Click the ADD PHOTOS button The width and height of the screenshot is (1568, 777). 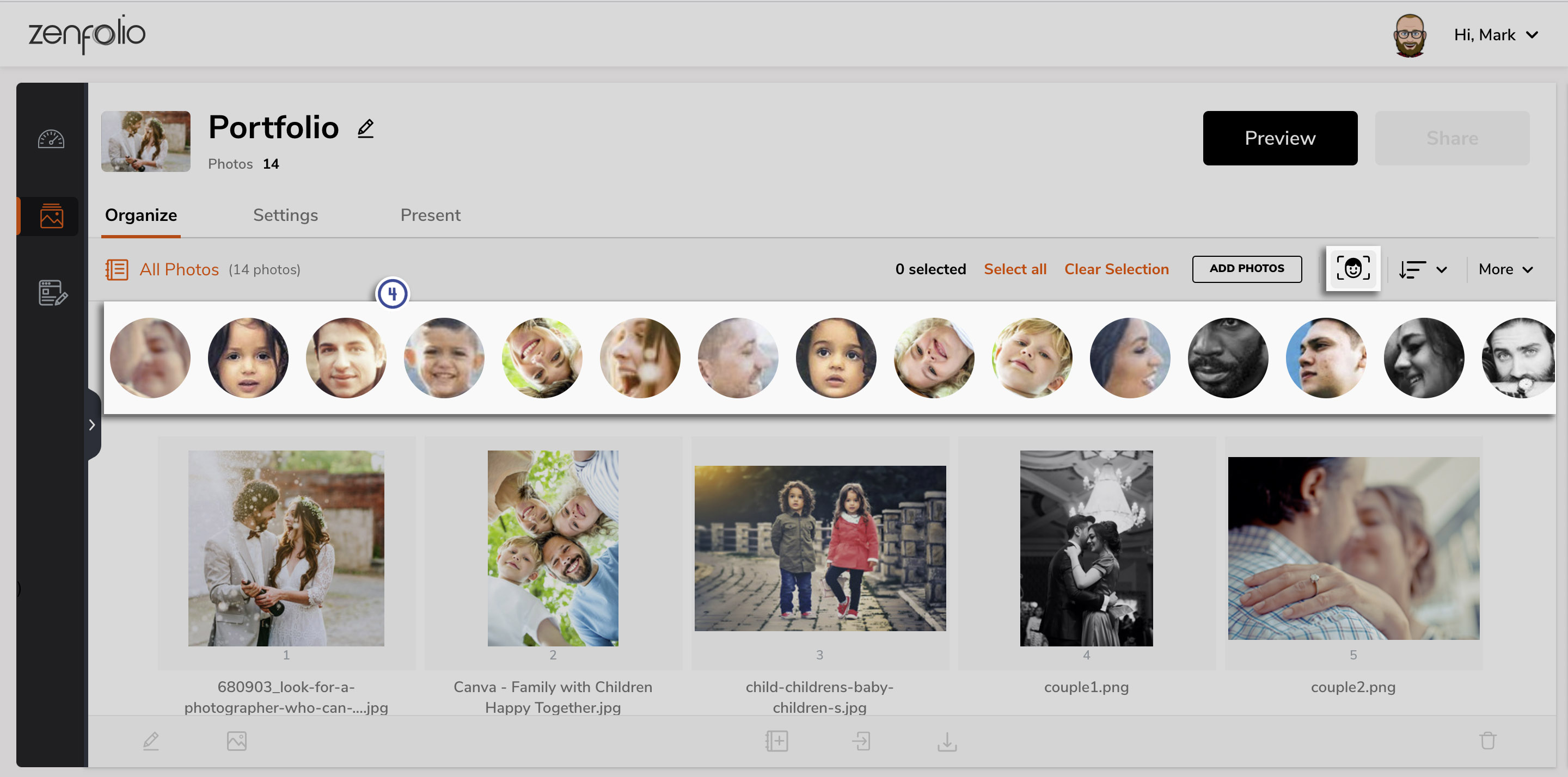click(x=1247, y=268)
